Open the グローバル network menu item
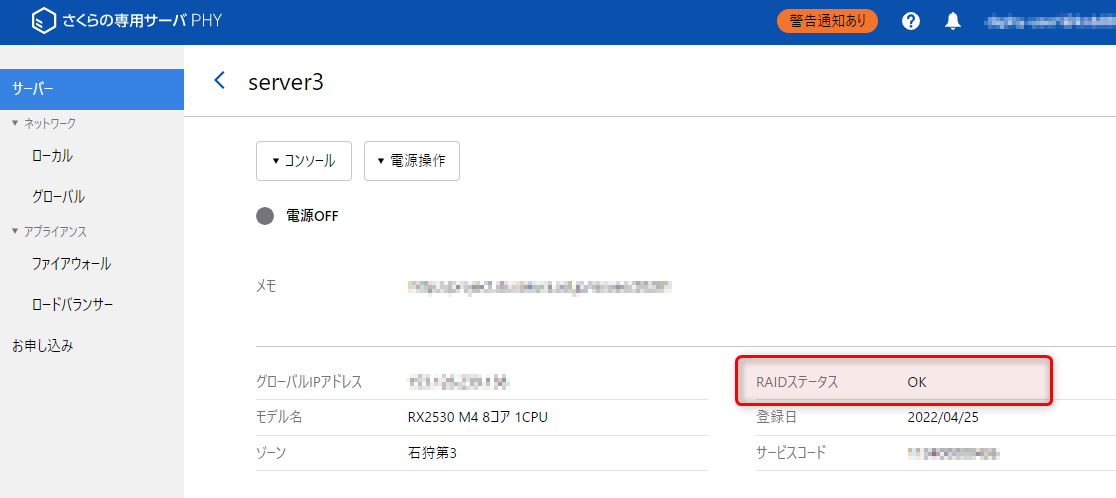Screen dimensions: 1116x498 click(x=58, y=196)
